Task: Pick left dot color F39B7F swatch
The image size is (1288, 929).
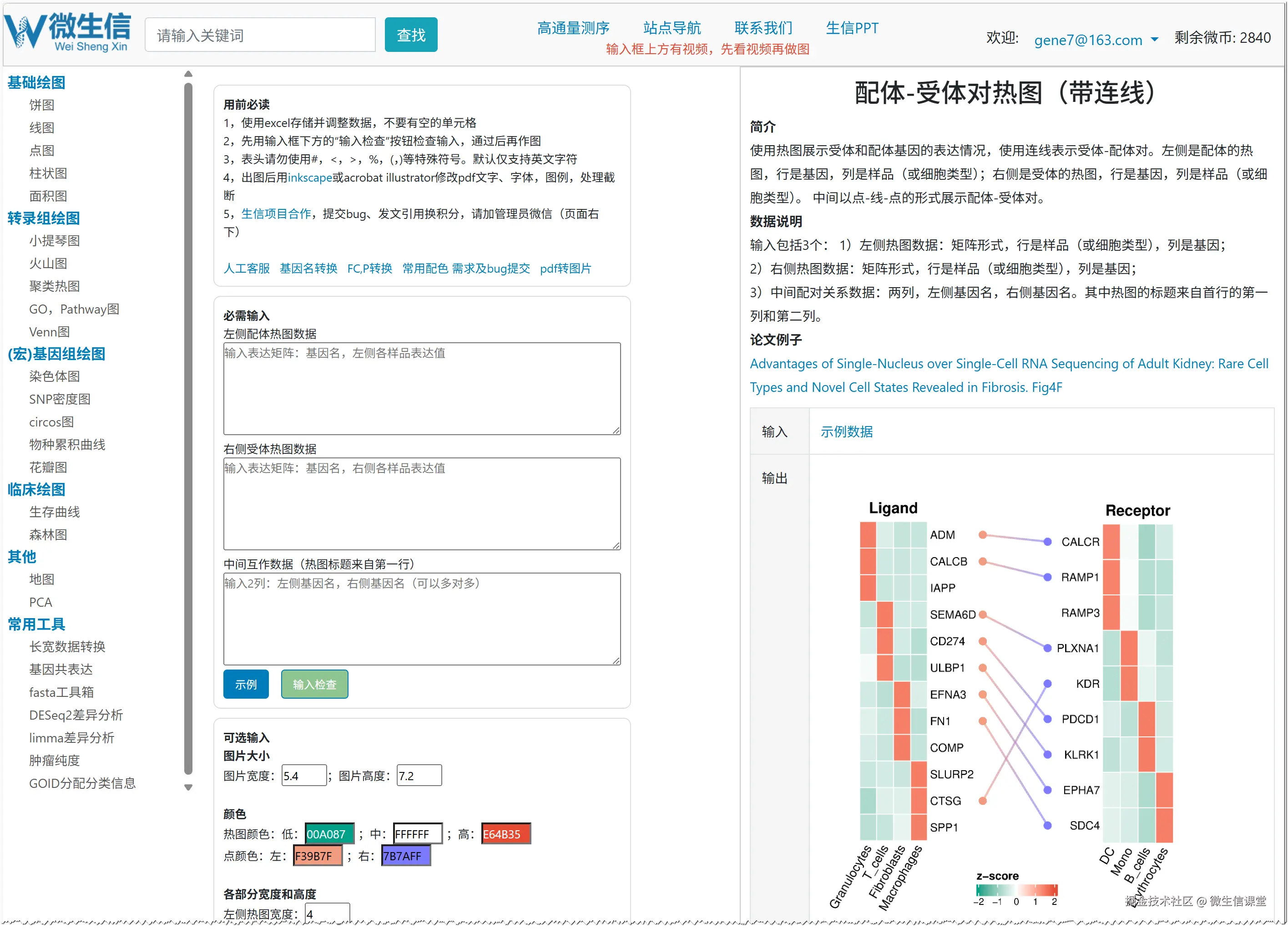Action: 318,856
